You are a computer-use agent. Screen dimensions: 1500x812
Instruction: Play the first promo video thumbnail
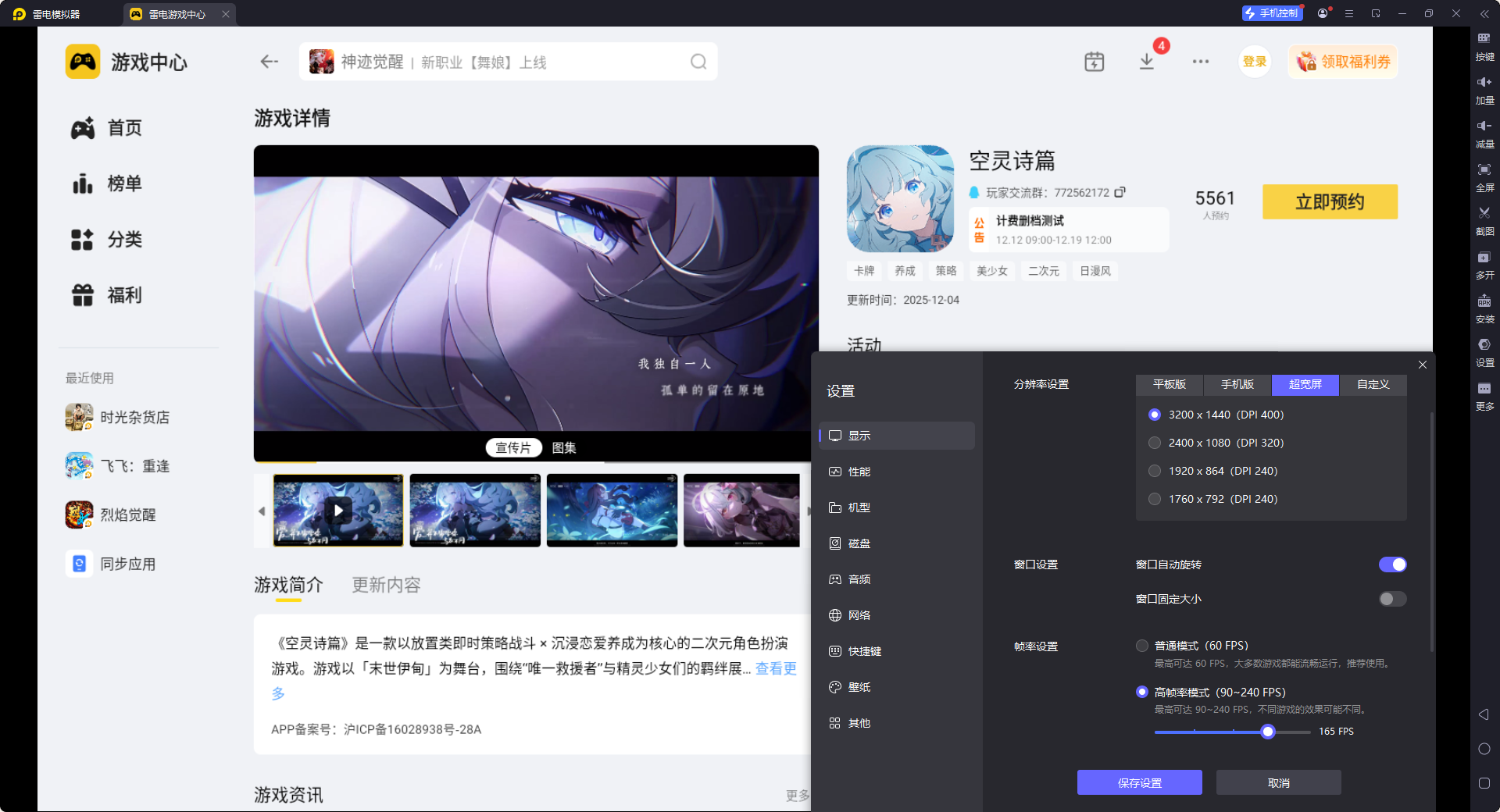coord(338,511)
